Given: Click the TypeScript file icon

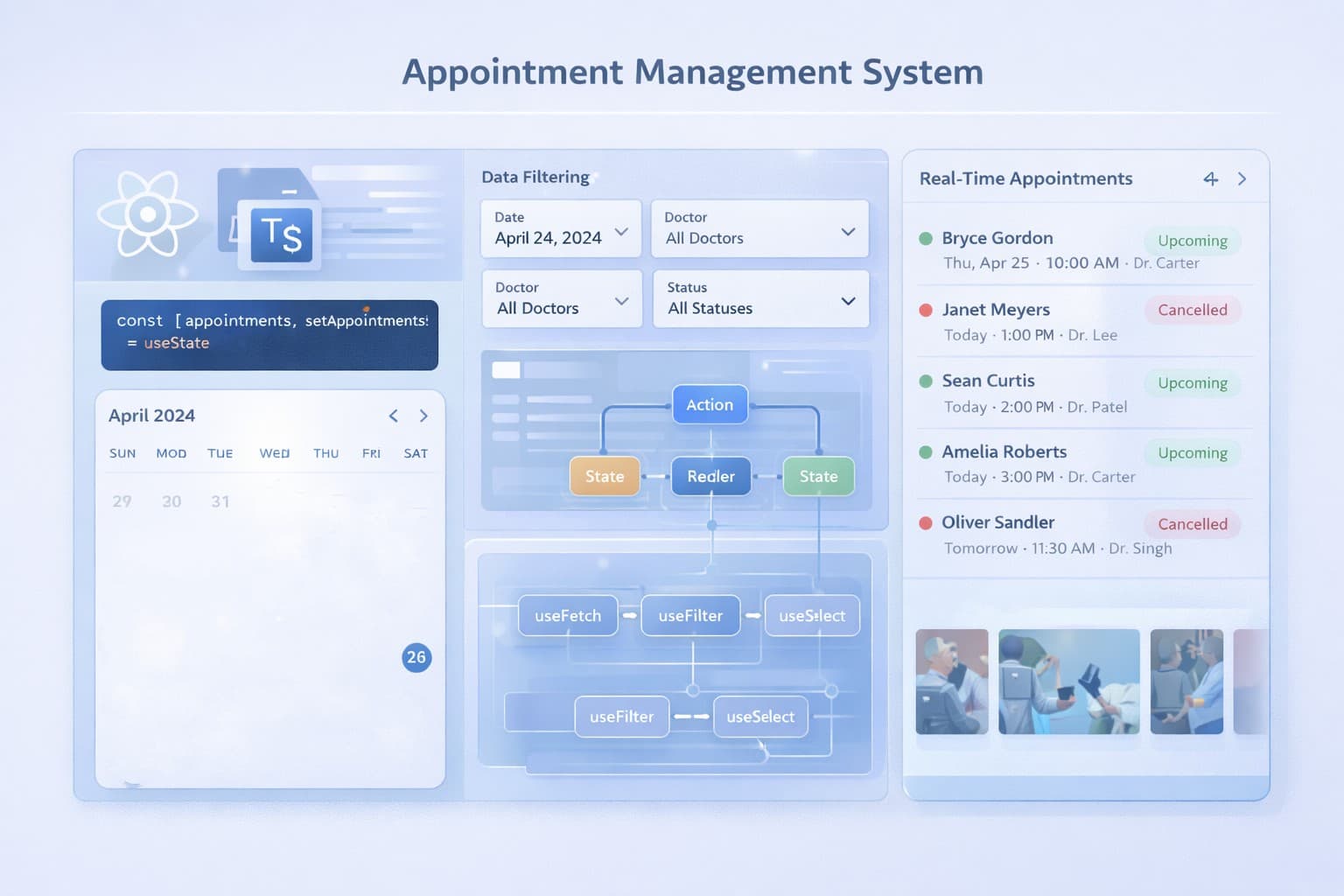Looking at the screenshot, I should click(279, 234).
